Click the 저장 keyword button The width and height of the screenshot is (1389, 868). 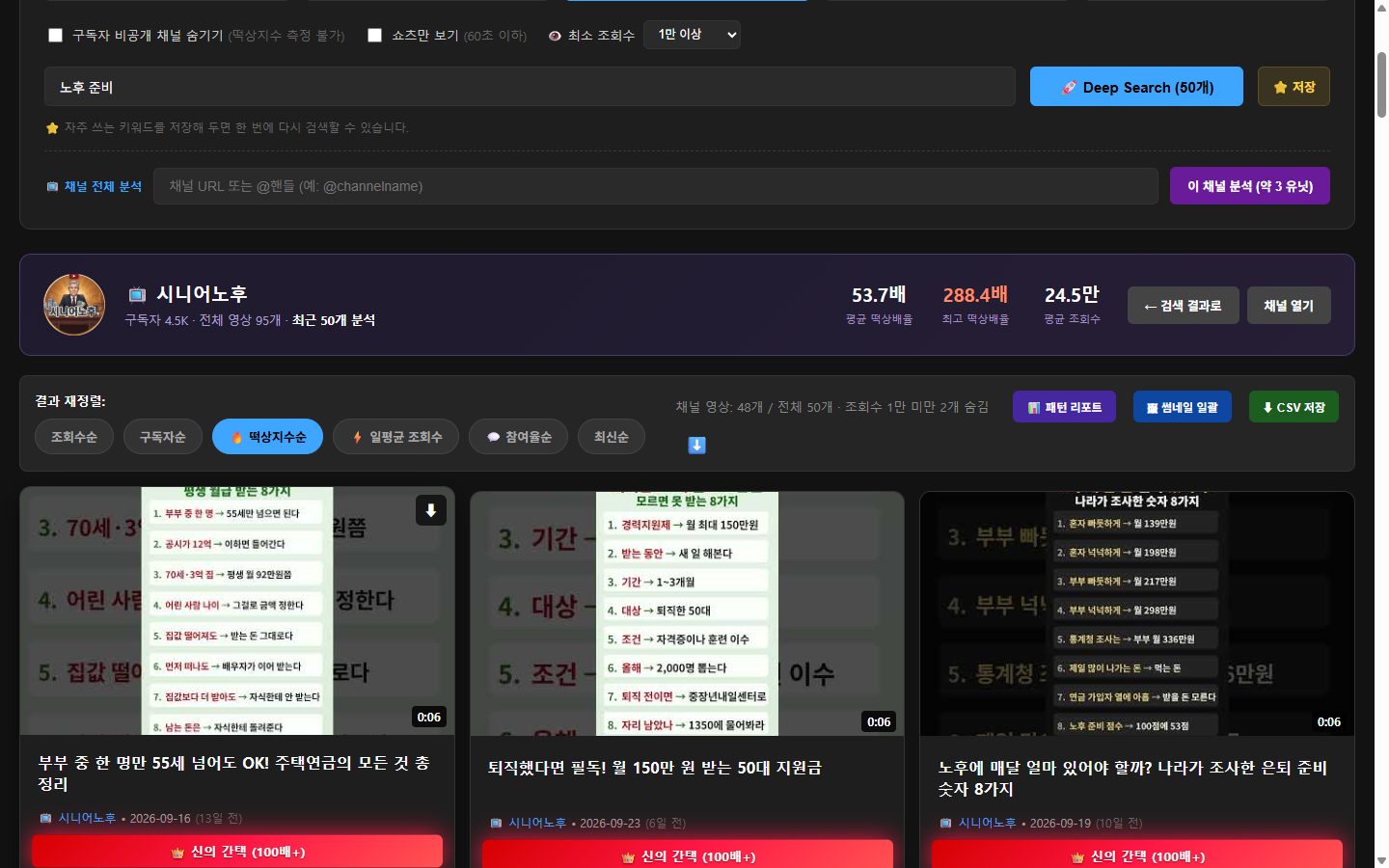(1294, 87)
